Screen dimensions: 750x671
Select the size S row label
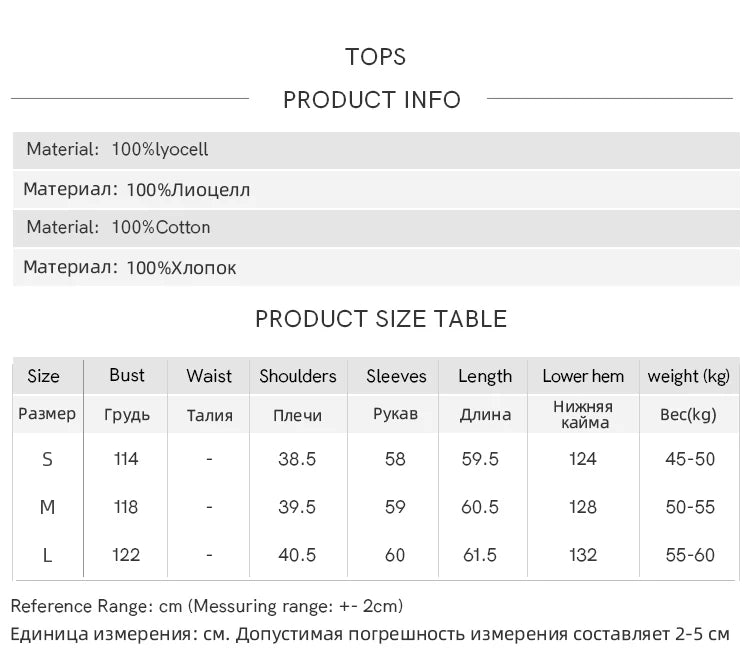(x=47, y=459)
